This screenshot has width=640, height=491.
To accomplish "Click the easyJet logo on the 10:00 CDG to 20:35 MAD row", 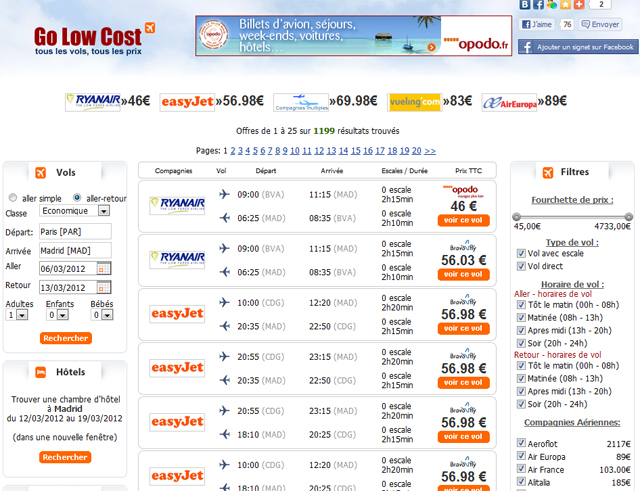I will [177, 314].
